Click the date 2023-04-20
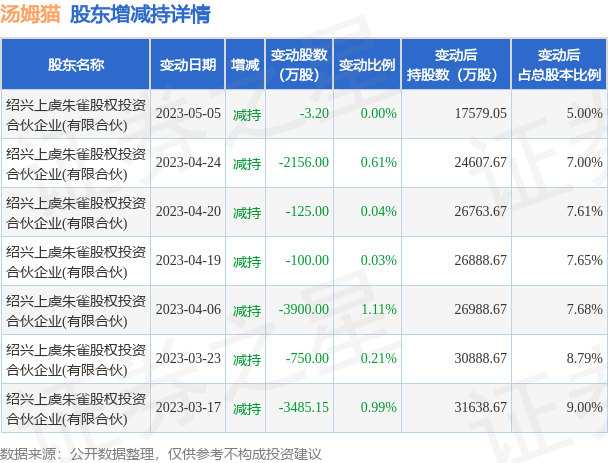The width and height of the screenshot is (608, 463). pyautogui.click(x=188, y=212)
